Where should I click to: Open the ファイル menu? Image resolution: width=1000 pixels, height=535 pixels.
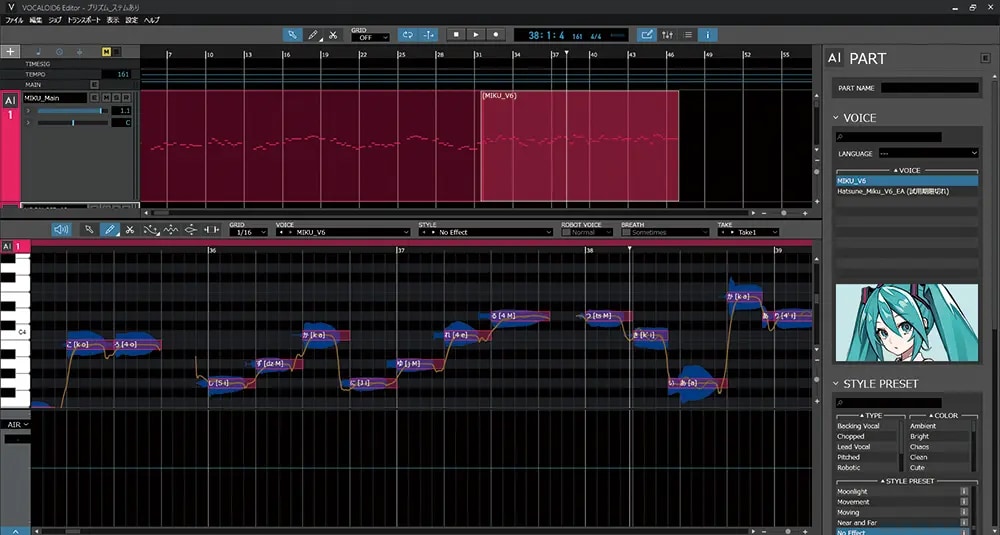click(x=14, y=20)
